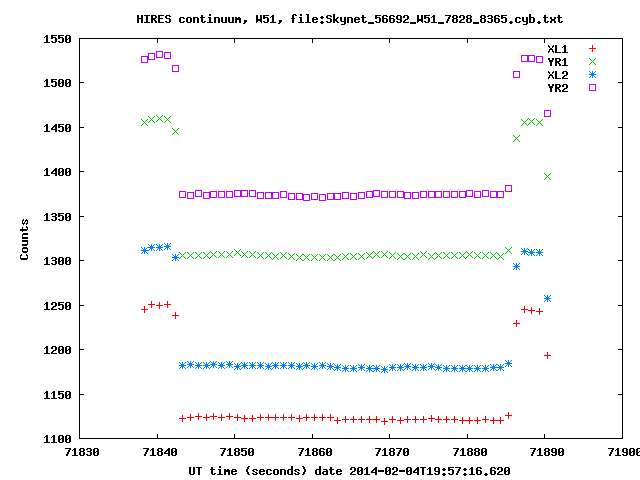Click the 1150 y-axis tick label
The width and height of the screenshot is (640, 480).
point(57,395)
